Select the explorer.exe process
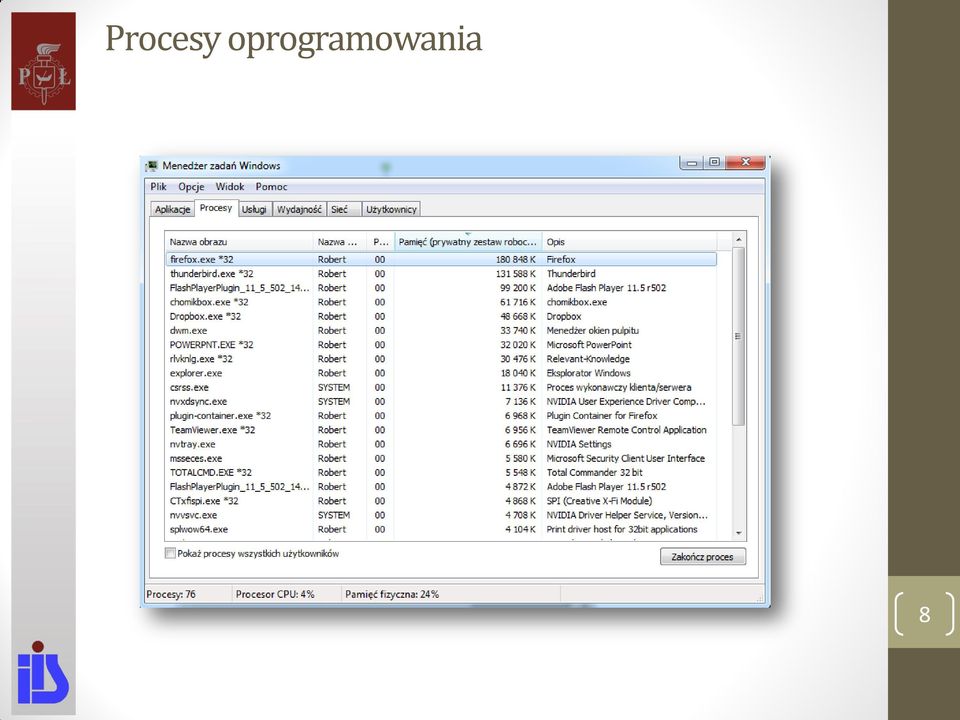 pos(441,373)
